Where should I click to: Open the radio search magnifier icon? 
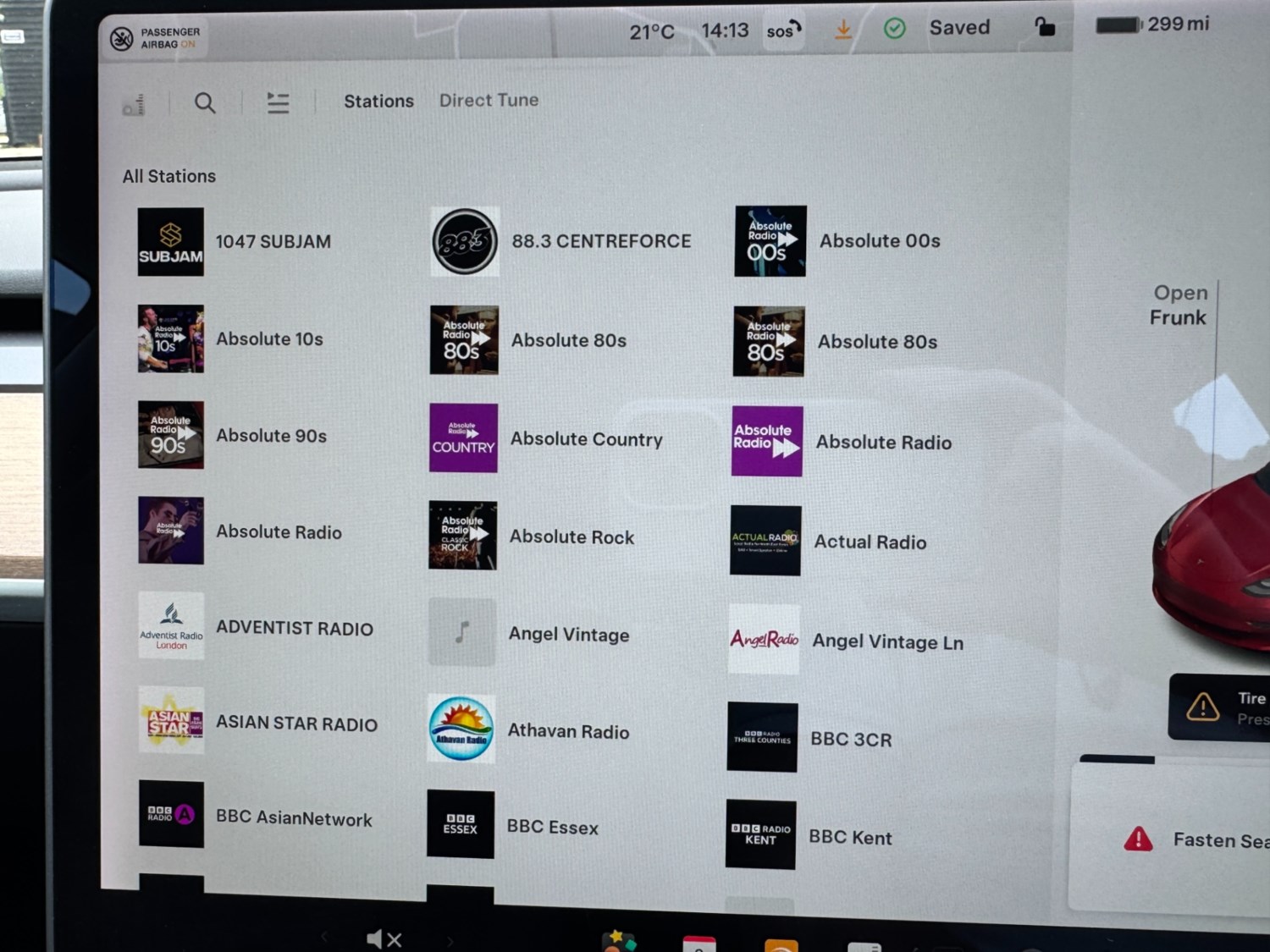pos(205,103)
